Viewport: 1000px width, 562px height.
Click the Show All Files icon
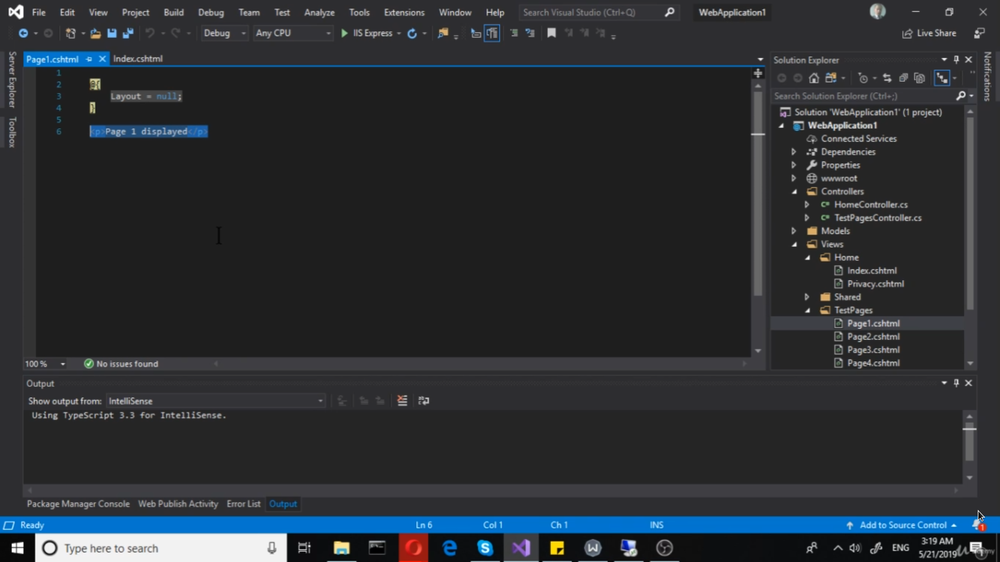tap(919, 78)
